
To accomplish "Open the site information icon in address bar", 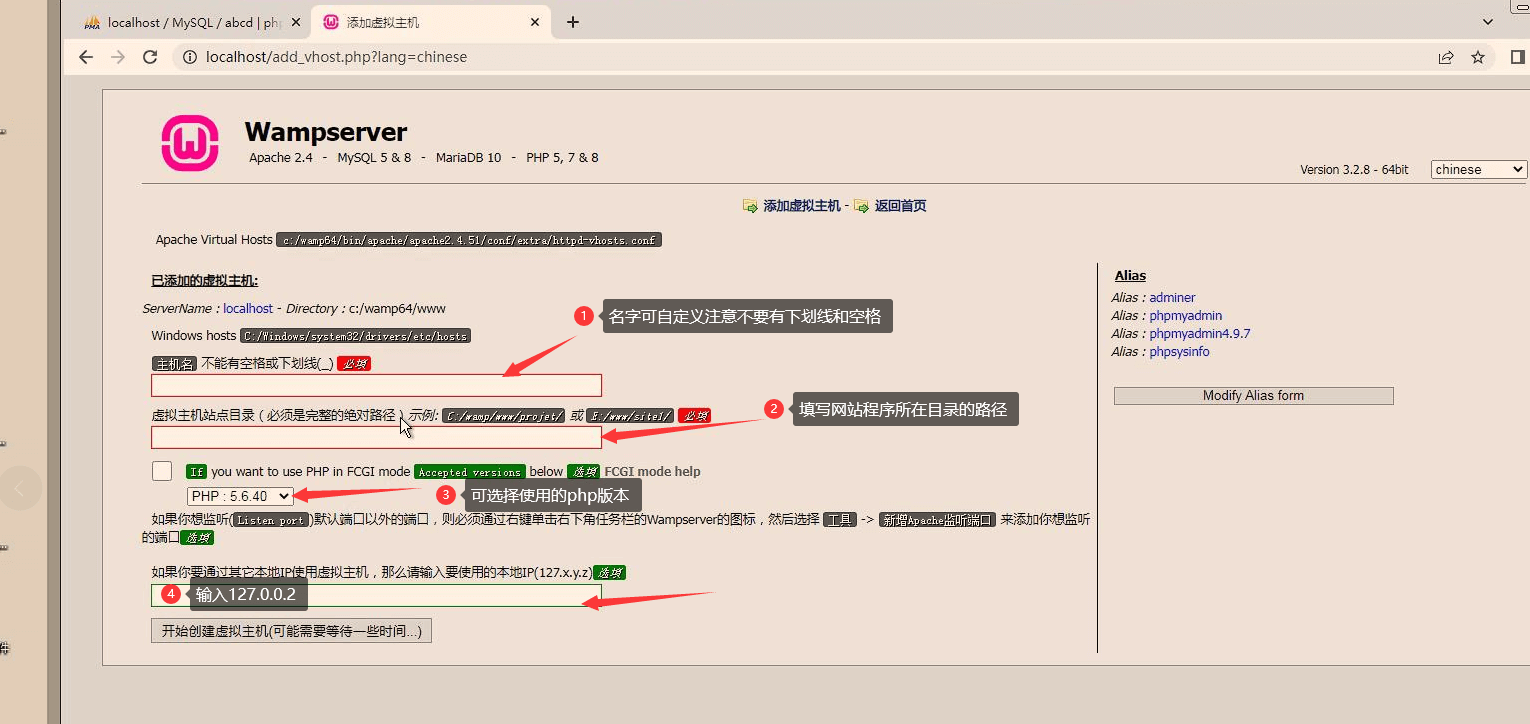I will [189, 57].
